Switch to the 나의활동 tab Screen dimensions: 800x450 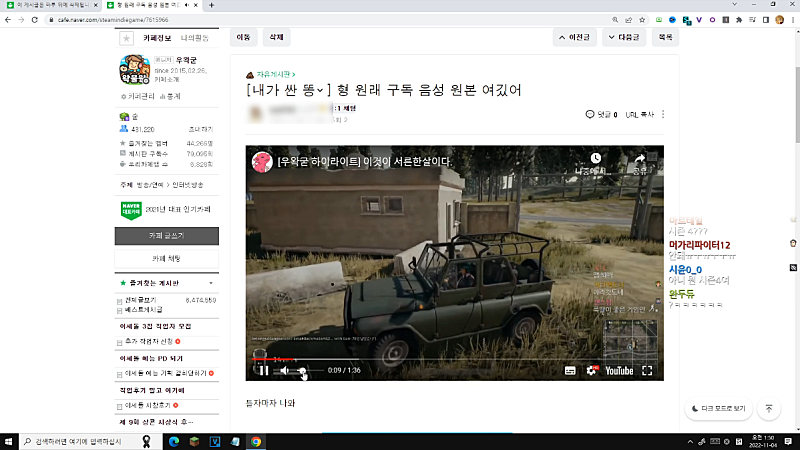[x=195, y=38]
